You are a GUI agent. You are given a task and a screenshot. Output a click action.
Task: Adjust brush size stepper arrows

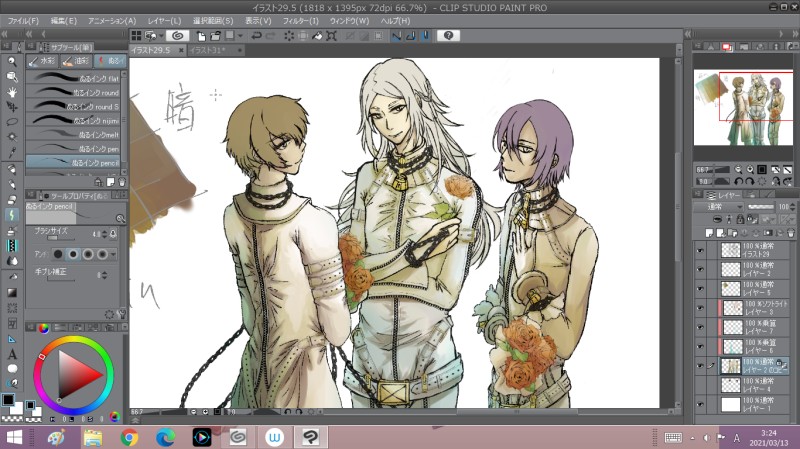point(105,234)
